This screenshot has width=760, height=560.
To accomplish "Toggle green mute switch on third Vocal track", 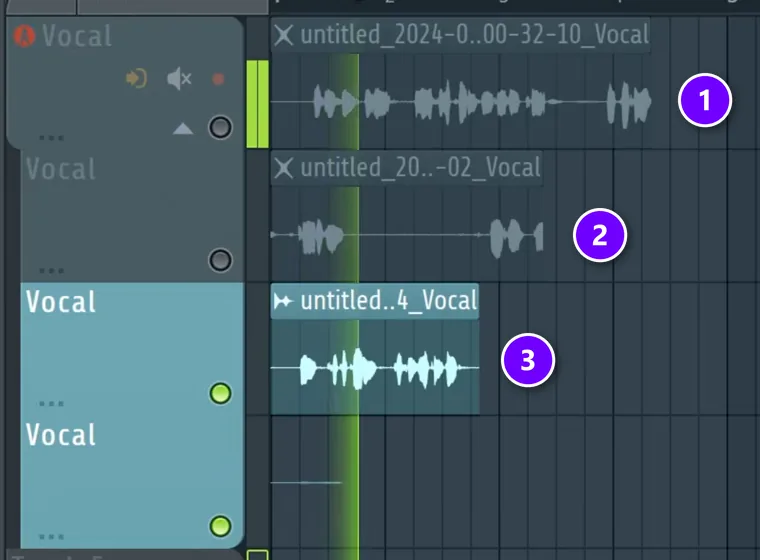I will point(220,393).
